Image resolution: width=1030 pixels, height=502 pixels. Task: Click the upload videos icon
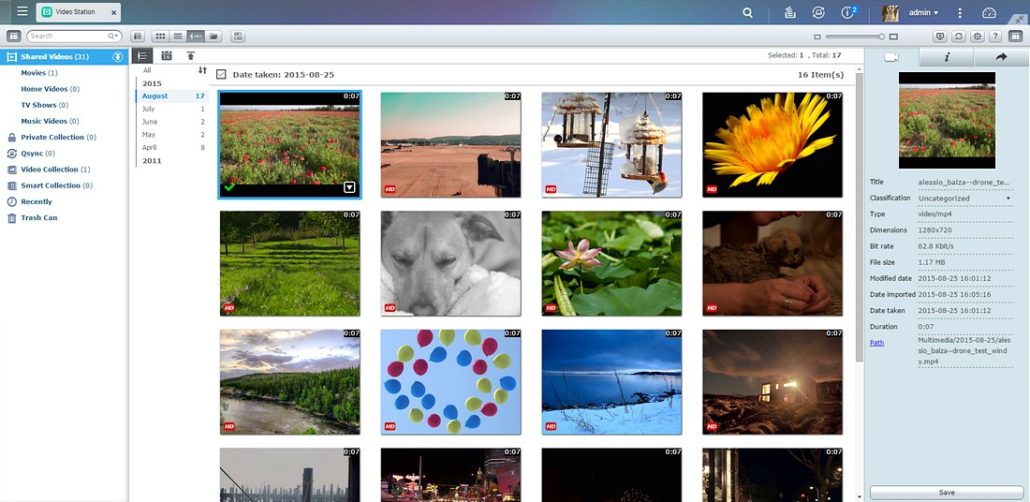tap(190, 56)
